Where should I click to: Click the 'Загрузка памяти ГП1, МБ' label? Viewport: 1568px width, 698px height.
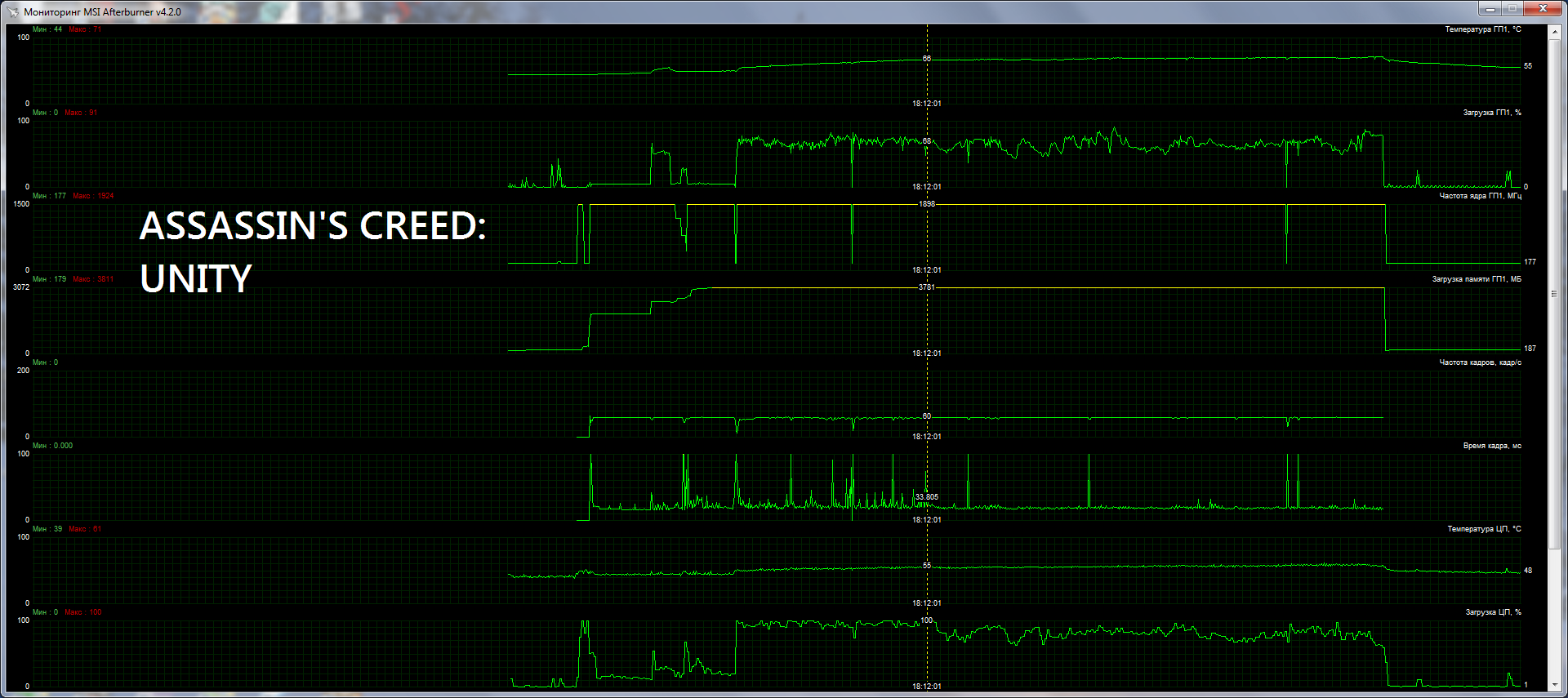(1477, 279)
